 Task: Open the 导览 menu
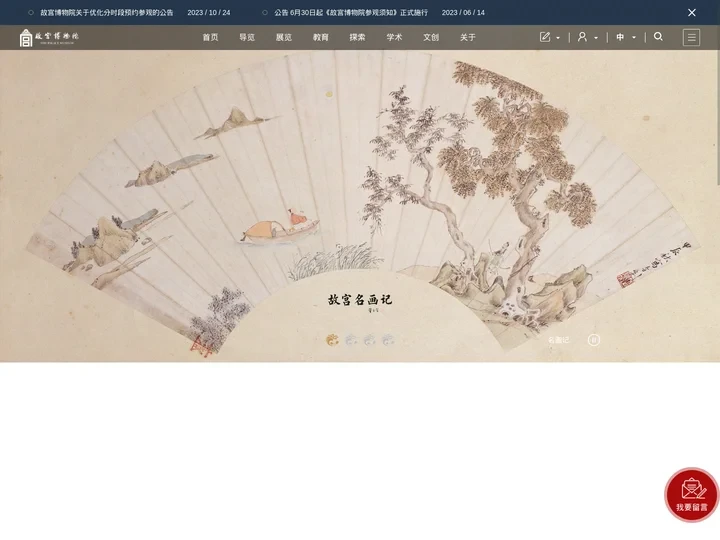pos(247,37)
